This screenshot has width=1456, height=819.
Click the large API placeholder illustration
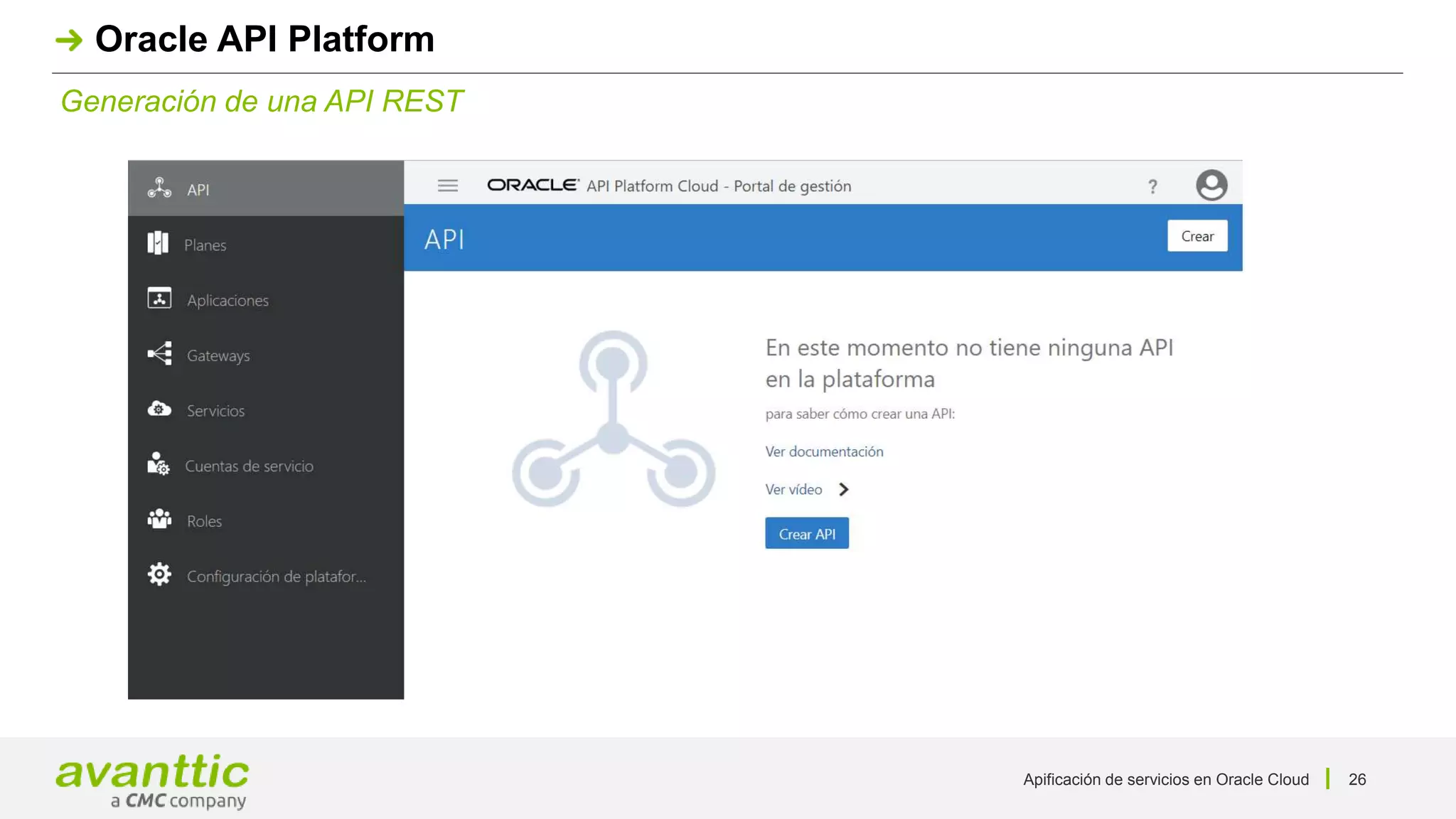(613, 419)
